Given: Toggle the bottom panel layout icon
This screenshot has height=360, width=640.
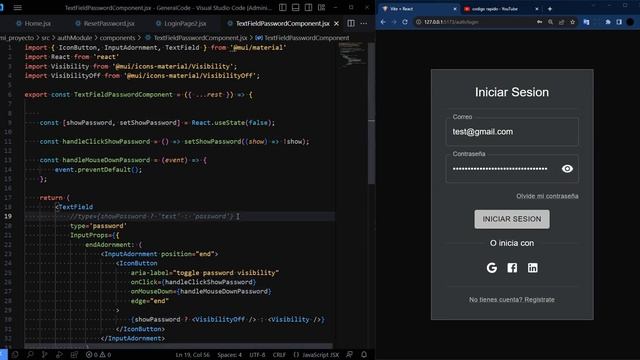Looking at the screenshot, I should tap(296, 8).
